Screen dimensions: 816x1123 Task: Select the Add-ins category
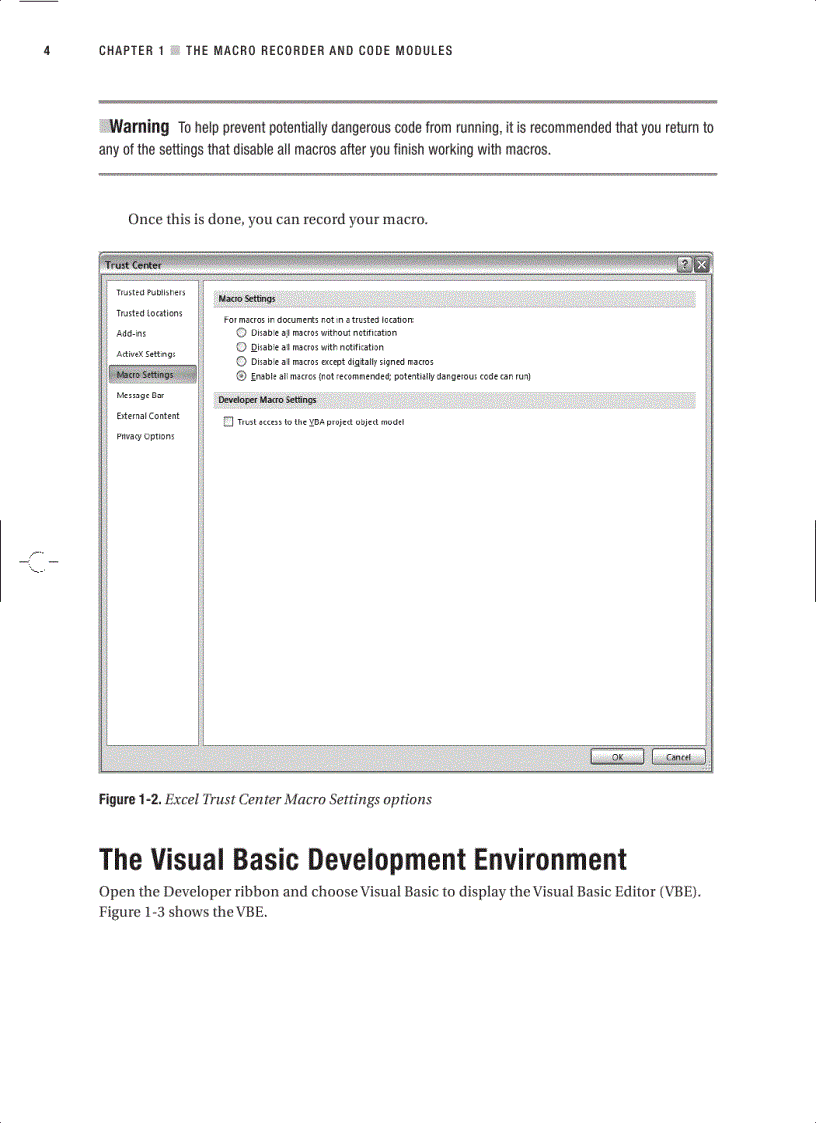point(129,333)
